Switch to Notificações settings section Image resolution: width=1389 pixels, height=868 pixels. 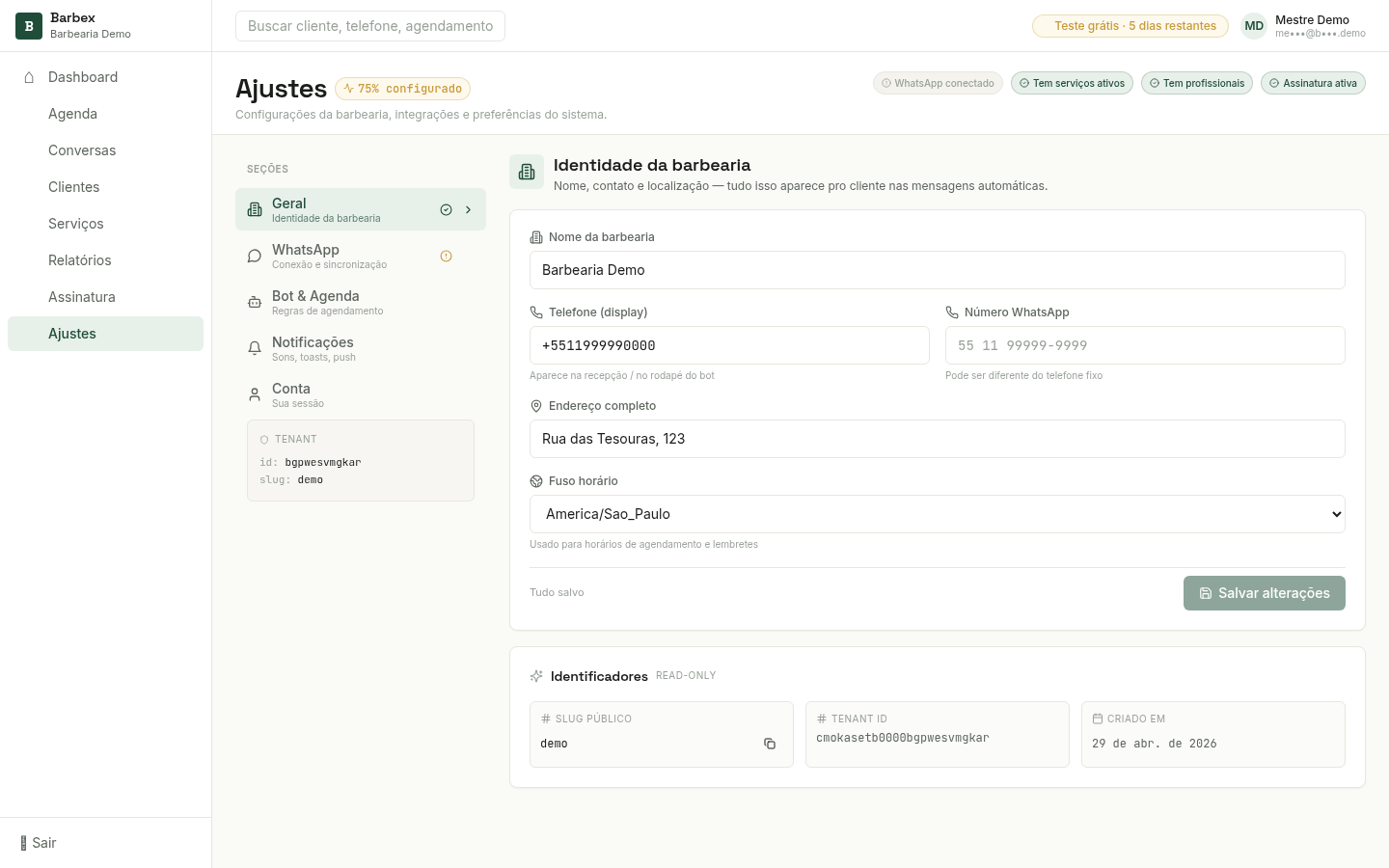tap(361, 348)
